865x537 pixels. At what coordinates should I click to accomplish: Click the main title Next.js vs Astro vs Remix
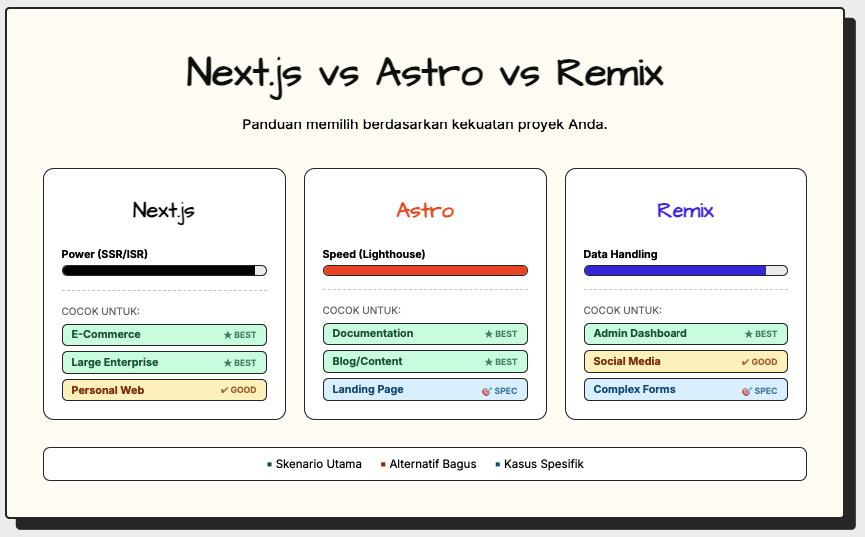pyautogui.click(x=425, y=75)
